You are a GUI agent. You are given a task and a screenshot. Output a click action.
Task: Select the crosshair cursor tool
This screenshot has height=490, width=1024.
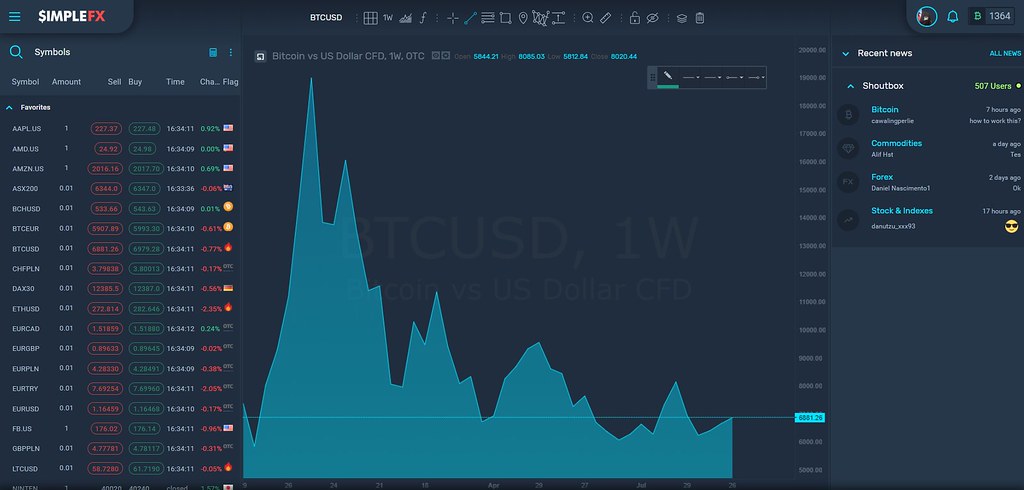point(453,18)
